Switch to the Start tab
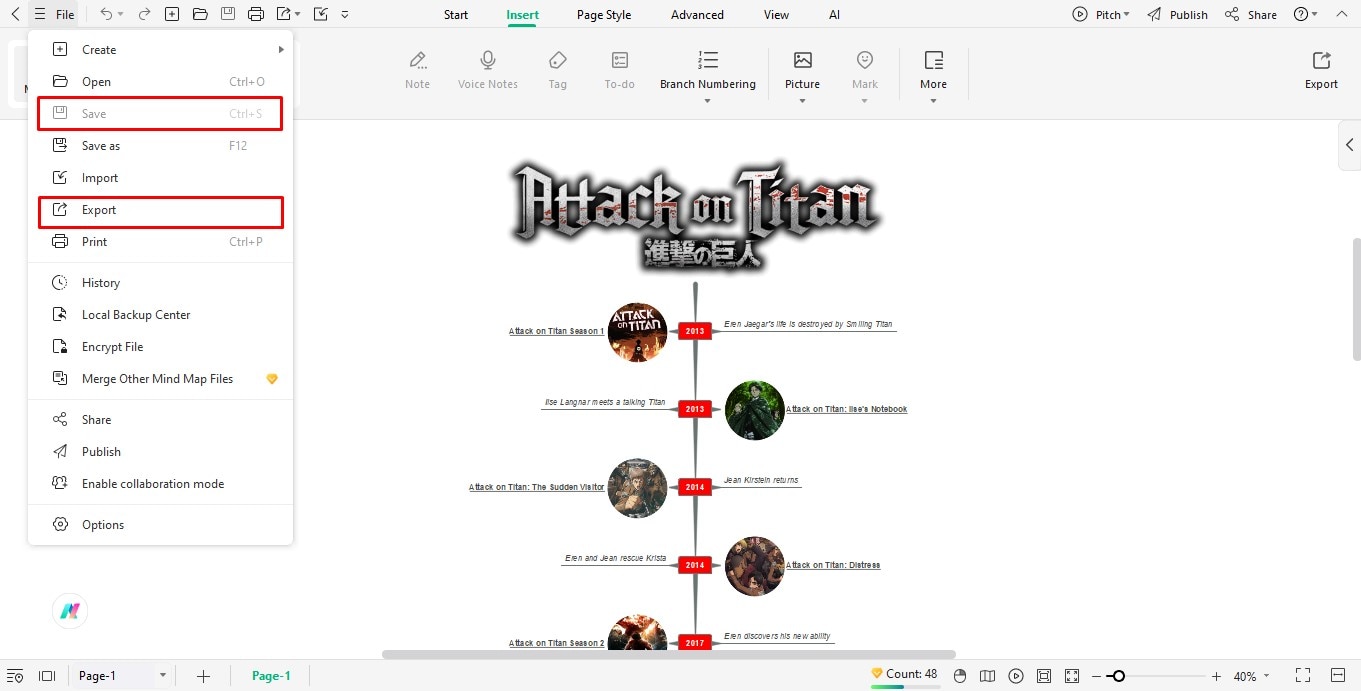Image resolution: width=1361 pixels, height=691 pixels. click(x=456, y=15)
